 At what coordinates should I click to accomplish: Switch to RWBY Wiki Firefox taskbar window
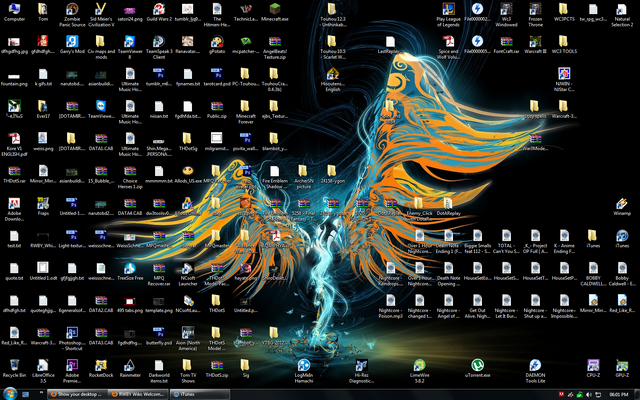138,394
